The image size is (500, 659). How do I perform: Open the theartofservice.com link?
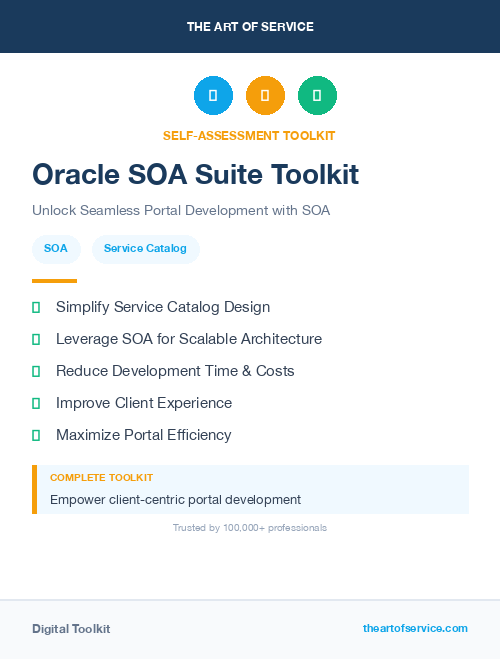[415, 628]
